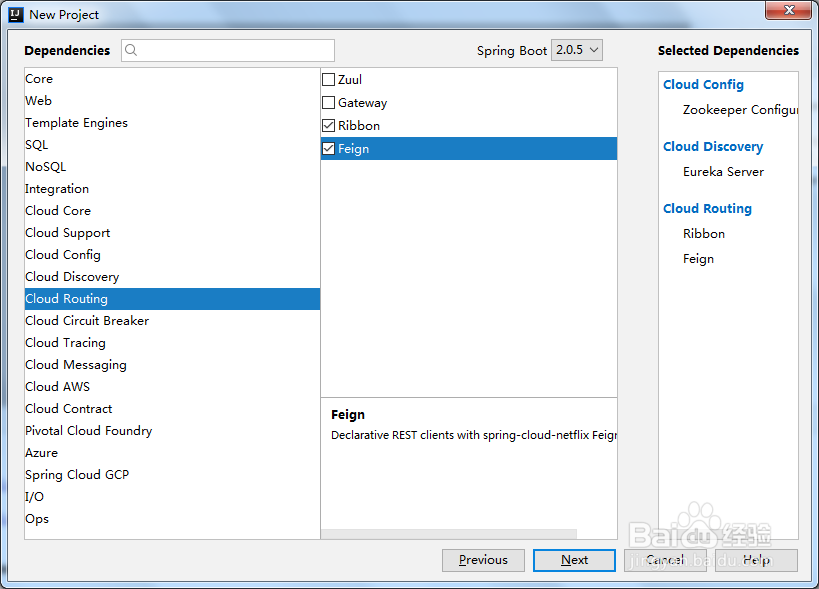Select the Cloud Core category

click(x=172, y=210)
